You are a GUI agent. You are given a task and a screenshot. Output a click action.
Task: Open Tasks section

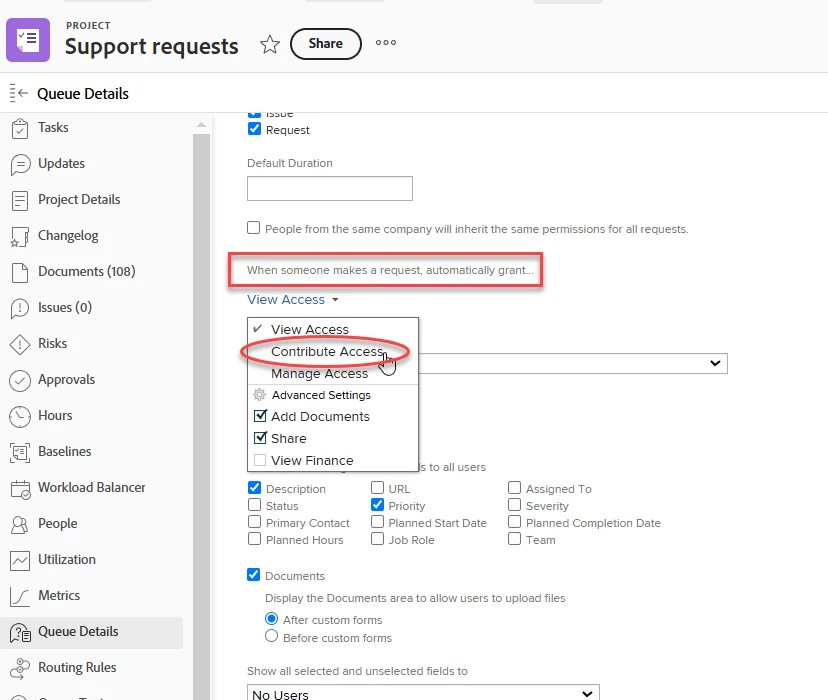(53, 127)
